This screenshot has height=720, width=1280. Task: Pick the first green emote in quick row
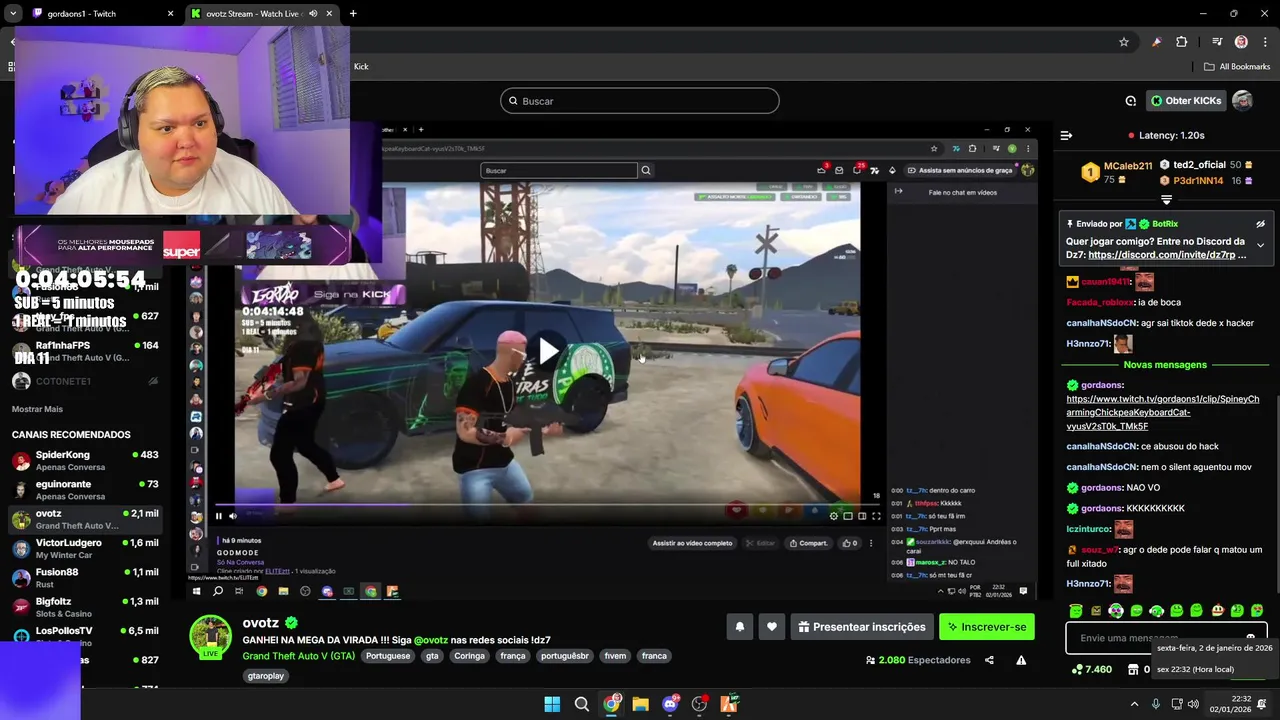click(1076, 610)
